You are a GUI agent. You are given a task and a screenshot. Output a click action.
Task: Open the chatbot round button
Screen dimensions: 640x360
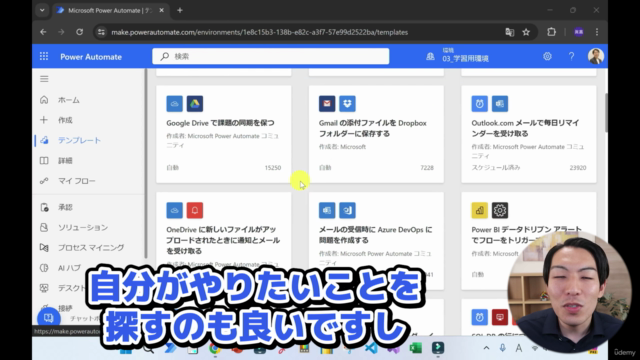click(x=49, y=318)
